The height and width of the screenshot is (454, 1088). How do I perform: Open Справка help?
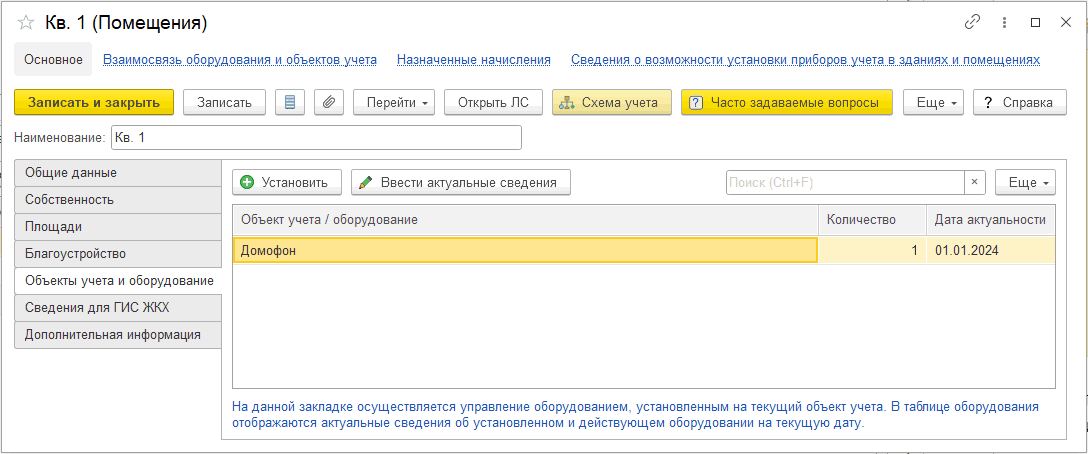pos(1019,102)
